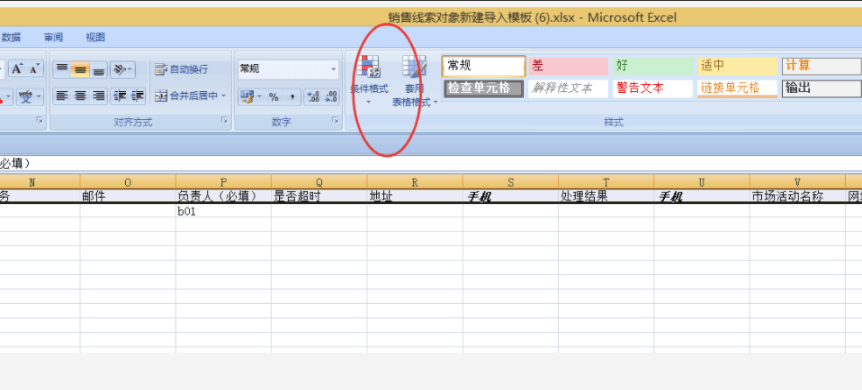Apply top vertical alignment
Viewport: 862px width, 390px height.
[62, 69]
